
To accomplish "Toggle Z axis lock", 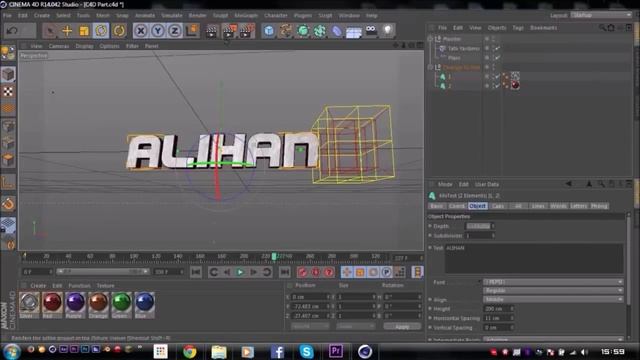I will point(175,31).
